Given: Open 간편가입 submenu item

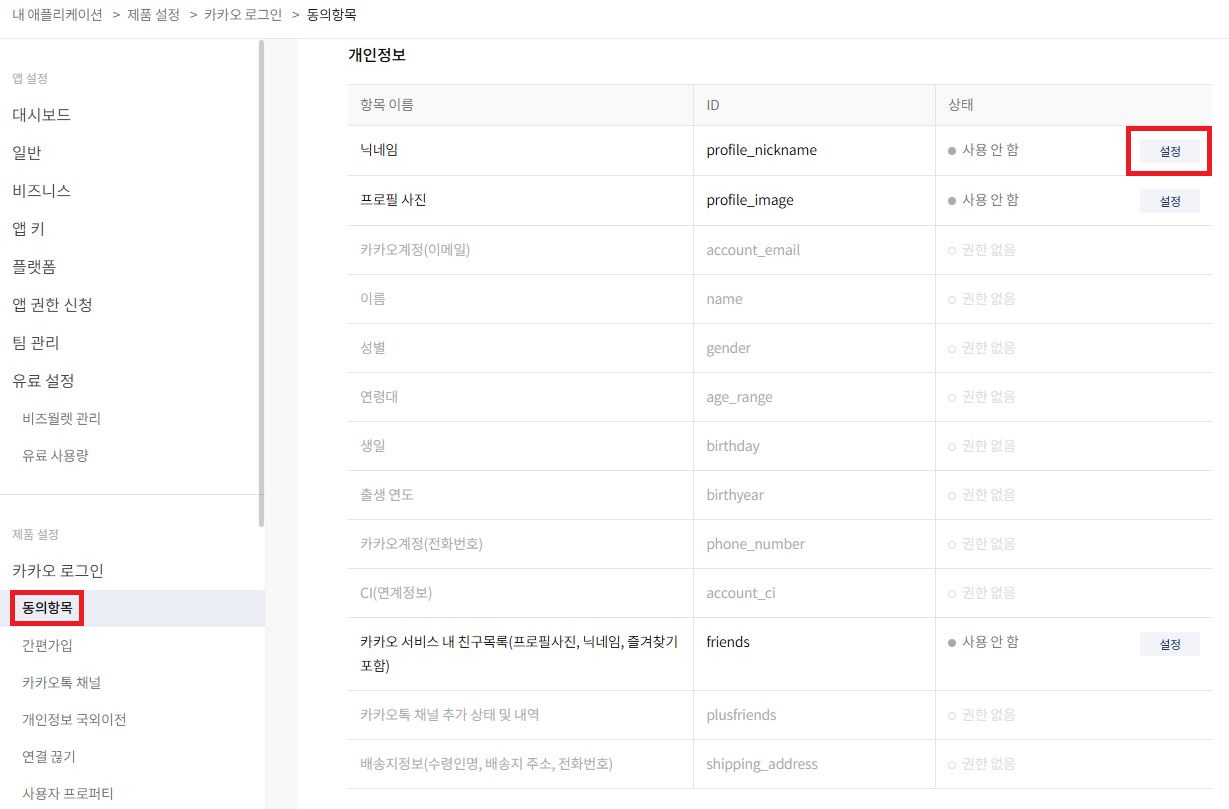Looking at the screenshot, I should click(47, 646).
